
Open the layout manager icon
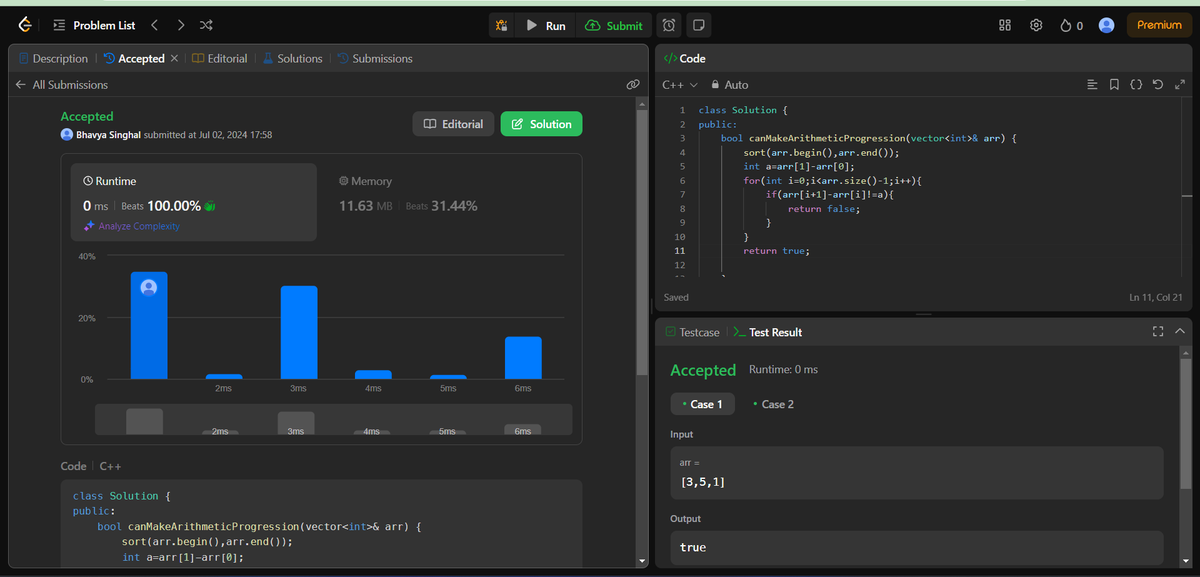[x=1005, y=25]
